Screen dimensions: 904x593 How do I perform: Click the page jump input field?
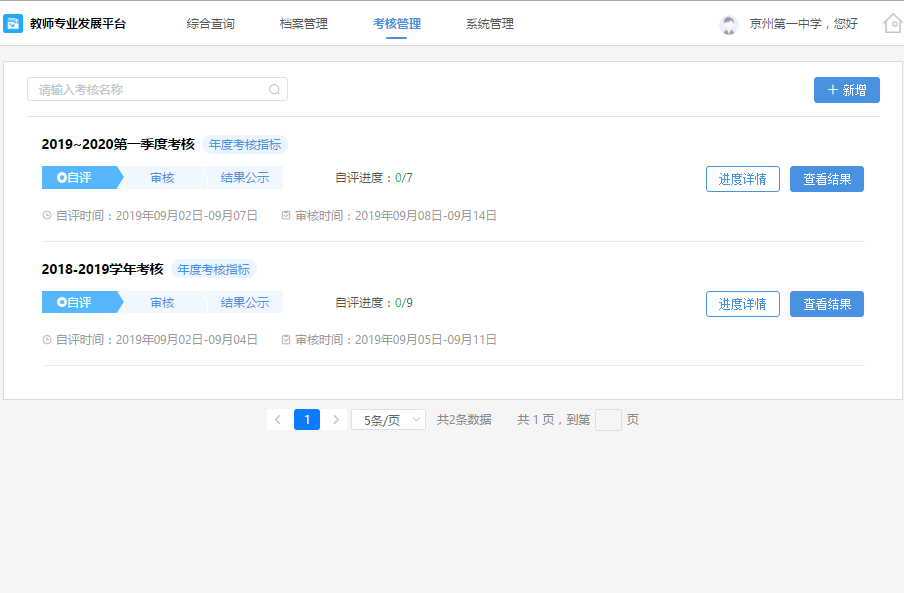tap(608, 419)
